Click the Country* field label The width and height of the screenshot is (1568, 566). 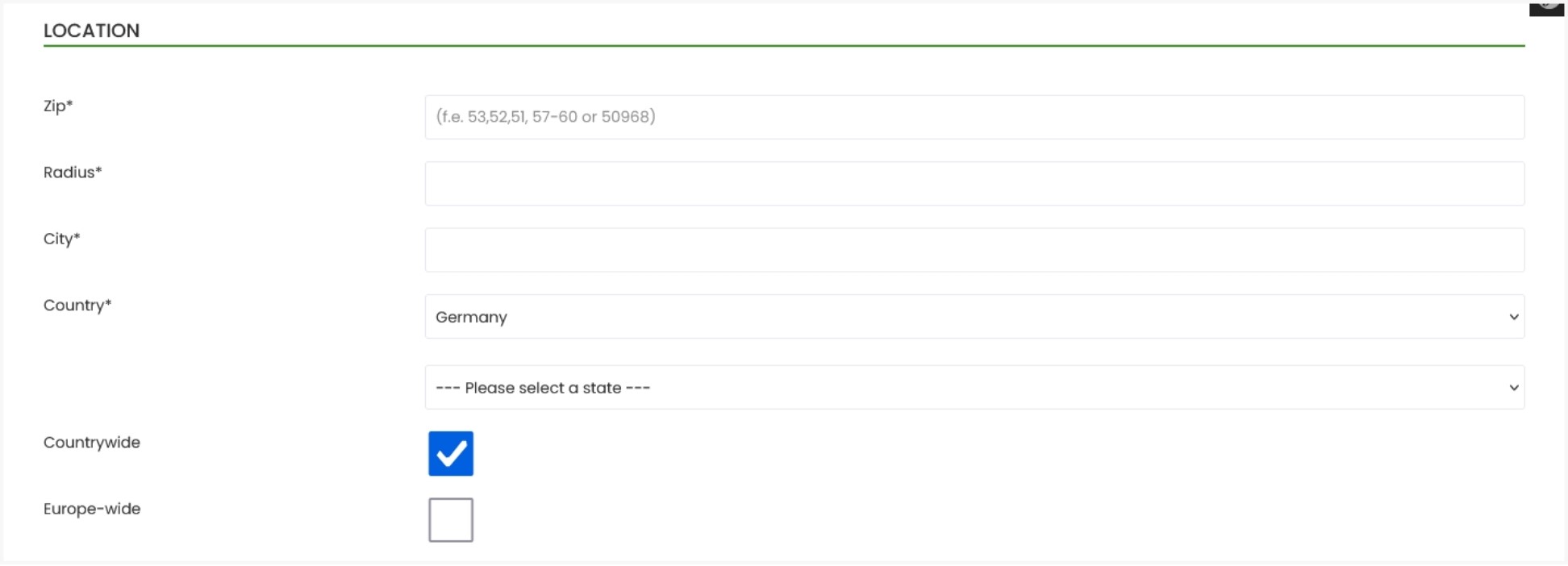pos(77,306)
